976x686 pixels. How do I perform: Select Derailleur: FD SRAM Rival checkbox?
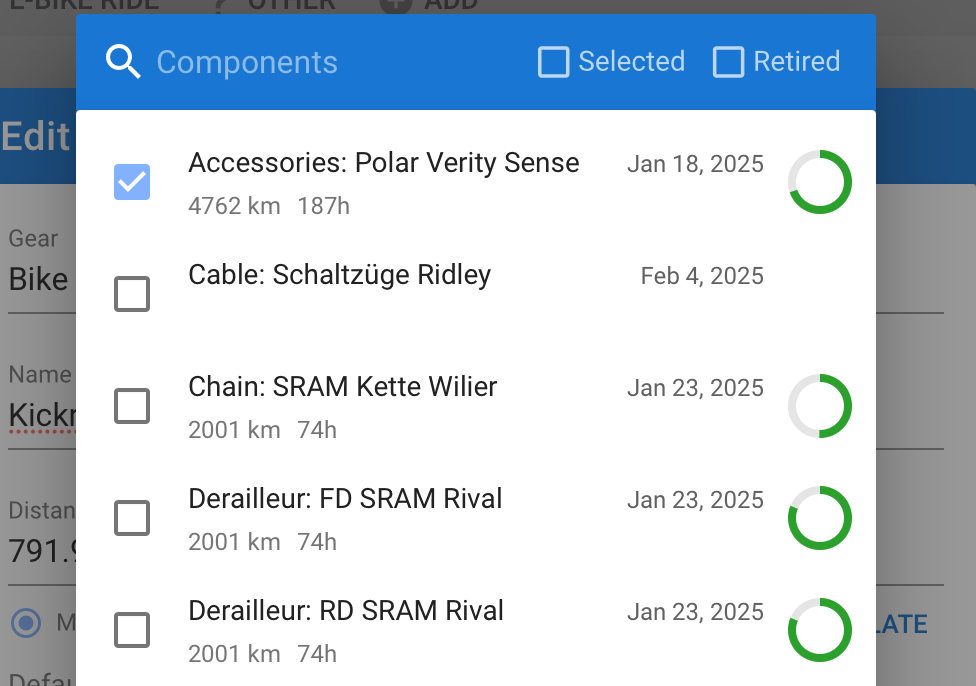coord(132,518)
